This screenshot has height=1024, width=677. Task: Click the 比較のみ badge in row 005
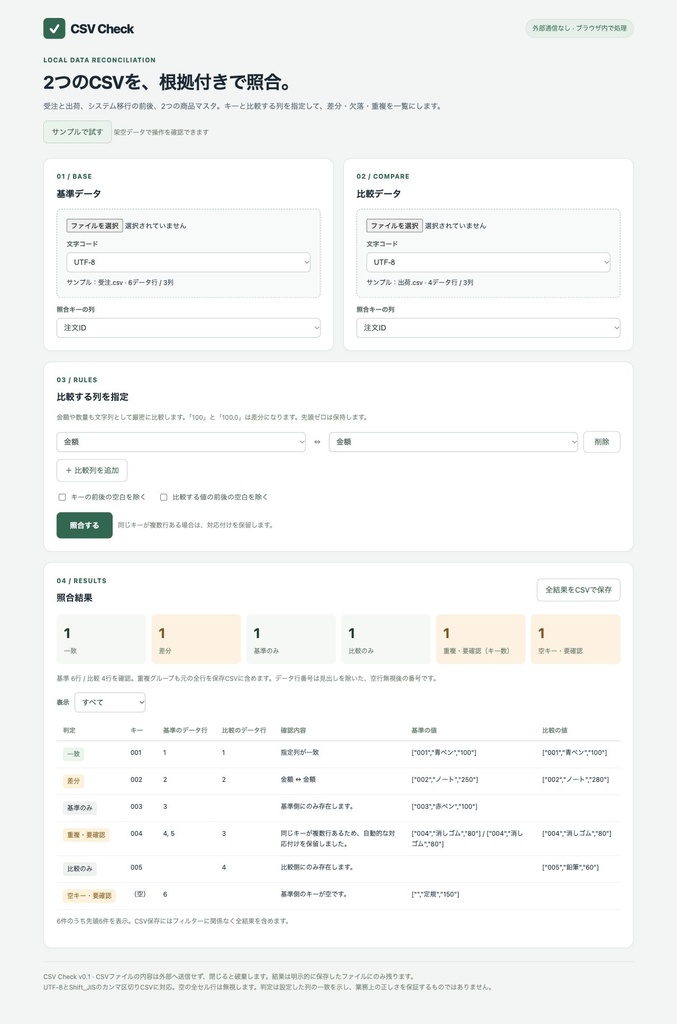[80, 869]
